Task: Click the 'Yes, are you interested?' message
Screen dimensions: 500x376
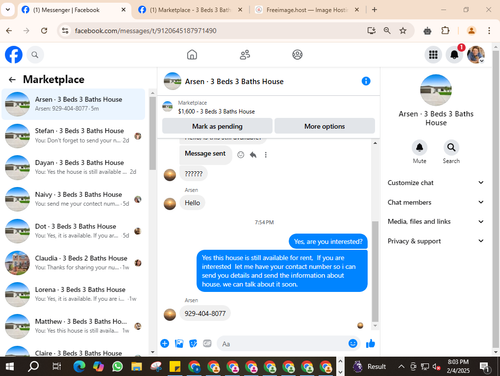Action: [328, 241]
